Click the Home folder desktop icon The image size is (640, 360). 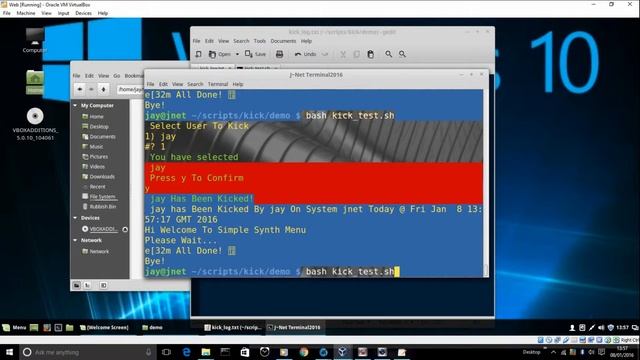[x=35, y=82]
